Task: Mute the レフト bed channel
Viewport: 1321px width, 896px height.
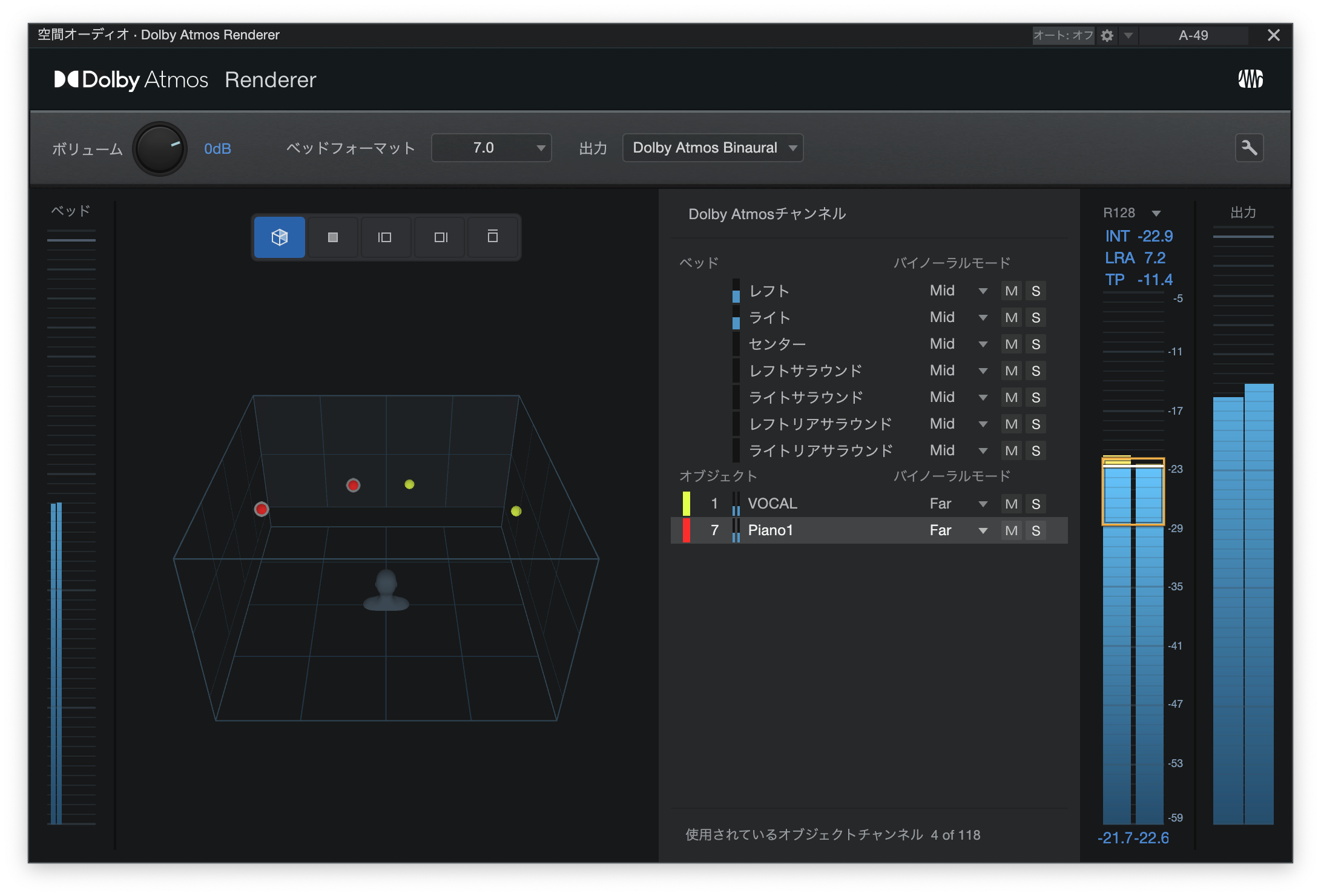Action: click(1011, 291)
